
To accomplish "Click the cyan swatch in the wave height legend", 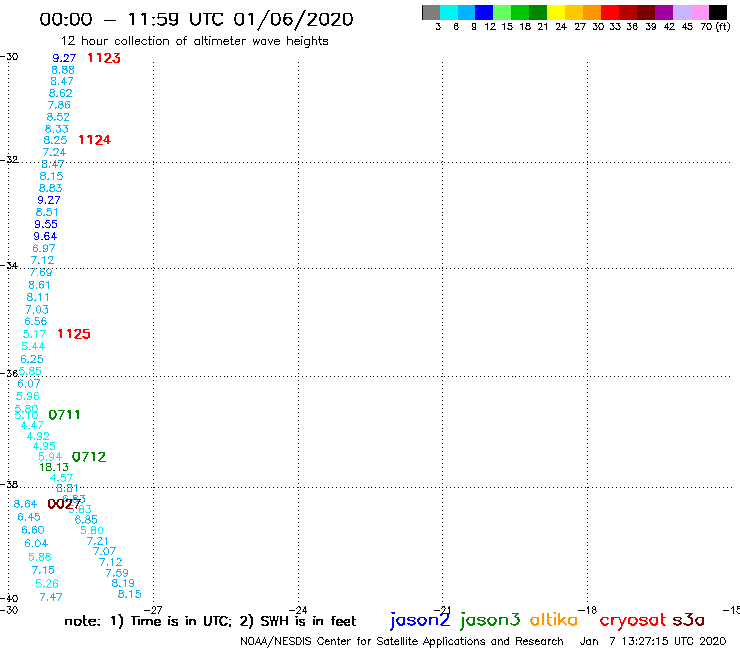I will [449, 12].
